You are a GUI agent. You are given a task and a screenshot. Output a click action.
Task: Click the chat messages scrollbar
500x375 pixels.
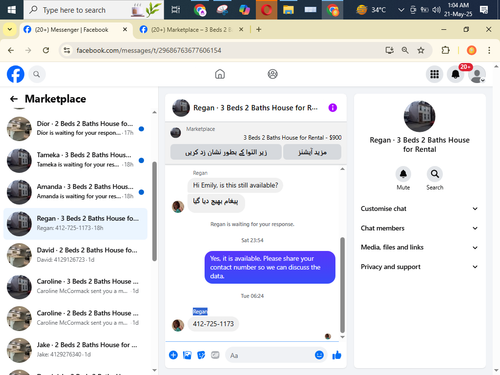pyautogui.click(x=342, y=285)
